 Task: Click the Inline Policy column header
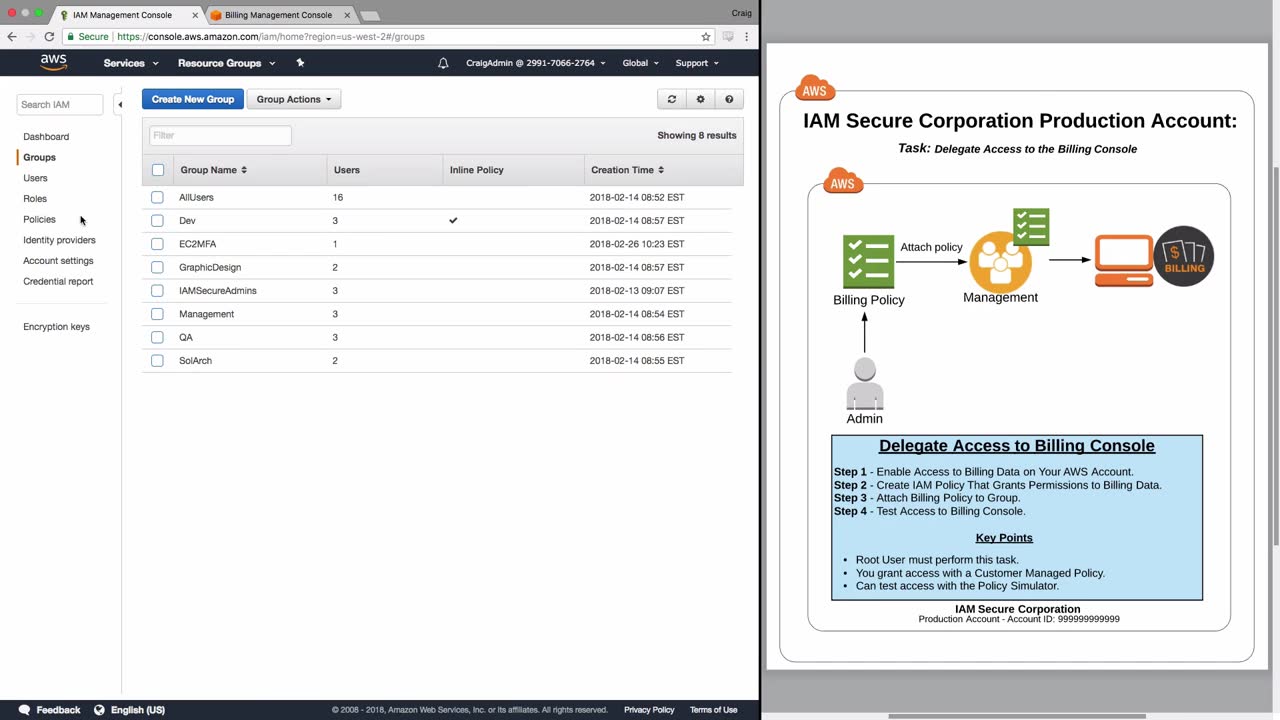[477, 170]
